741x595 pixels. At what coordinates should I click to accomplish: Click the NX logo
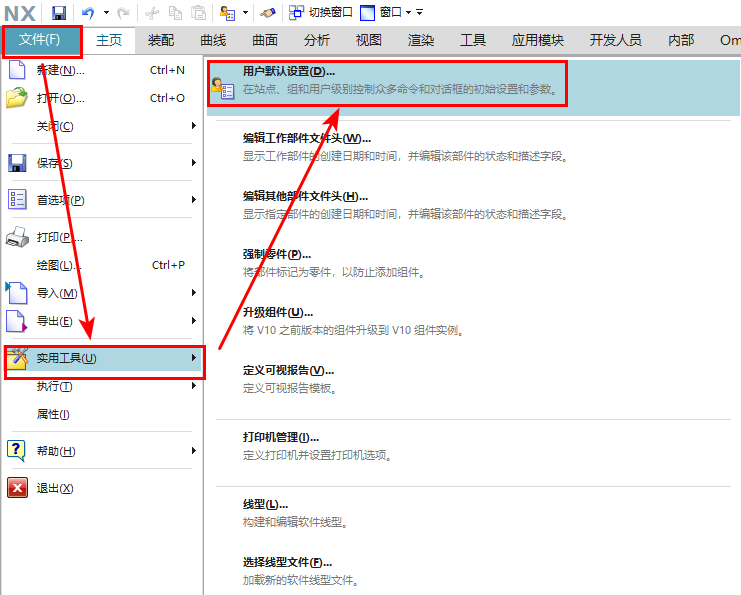click(x=20, y=13)
